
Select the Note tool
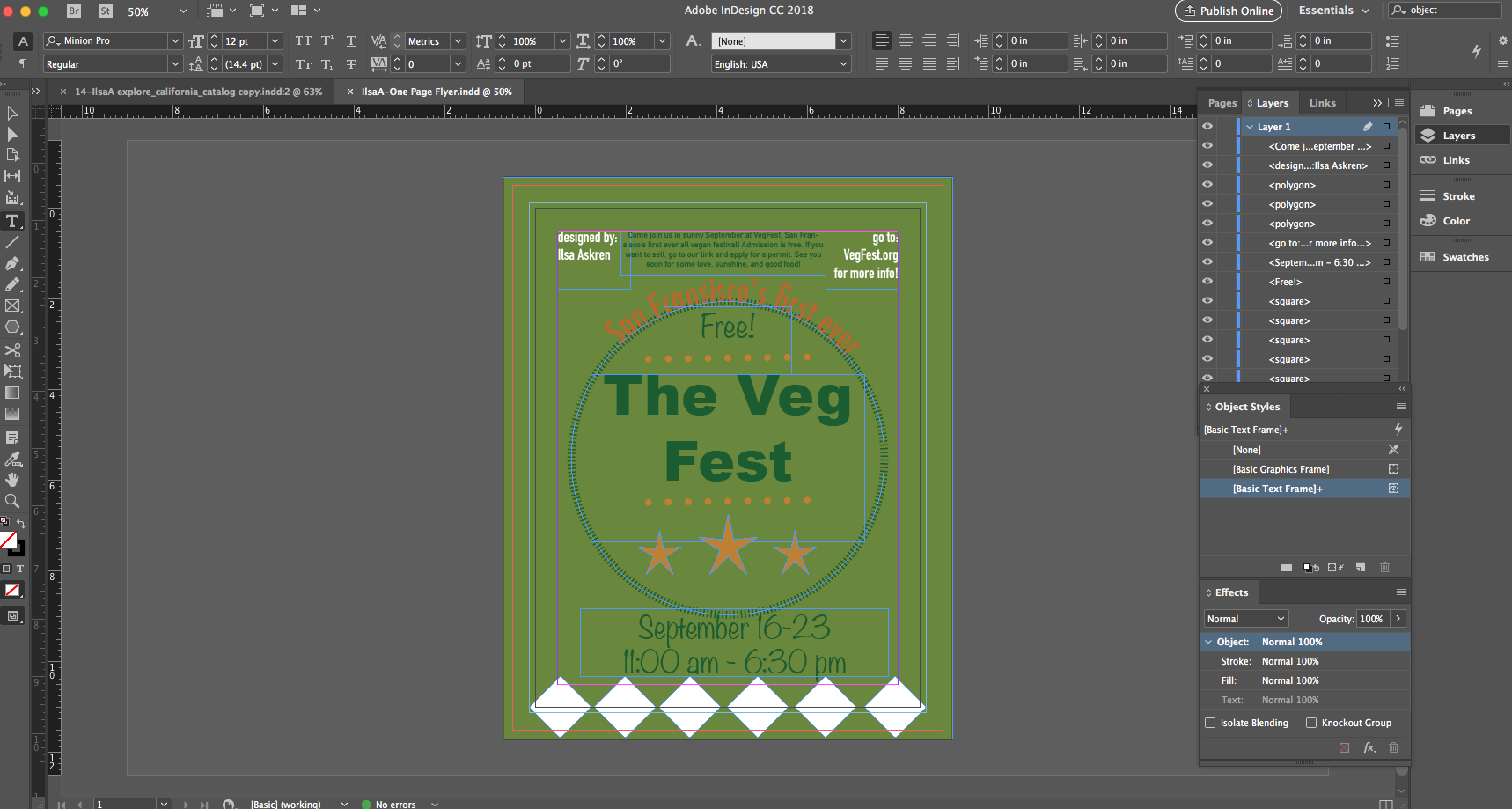coord(12,437)
